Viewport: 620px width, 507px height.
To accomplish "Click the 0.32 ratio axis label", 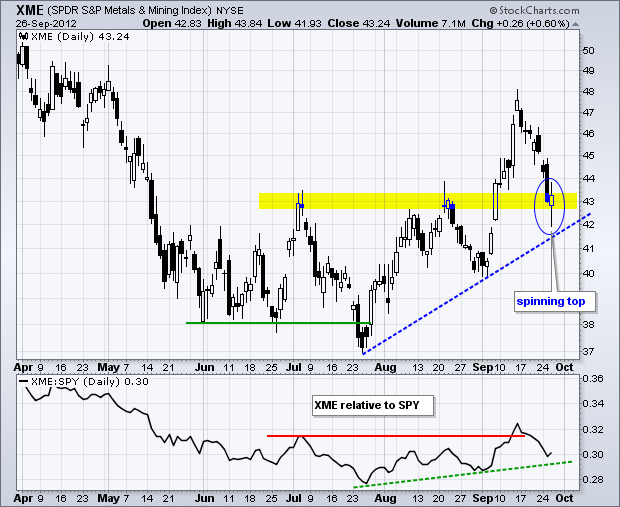I will click(593, 429).
